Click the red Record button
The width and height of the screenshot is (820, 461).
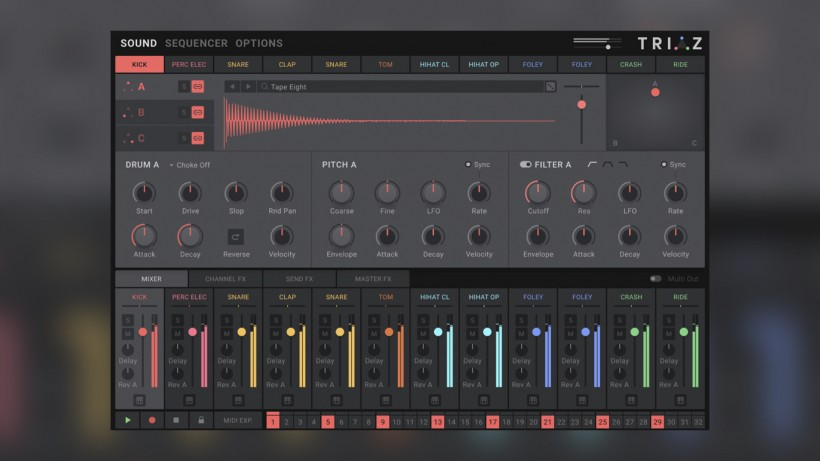click(152, 421)
